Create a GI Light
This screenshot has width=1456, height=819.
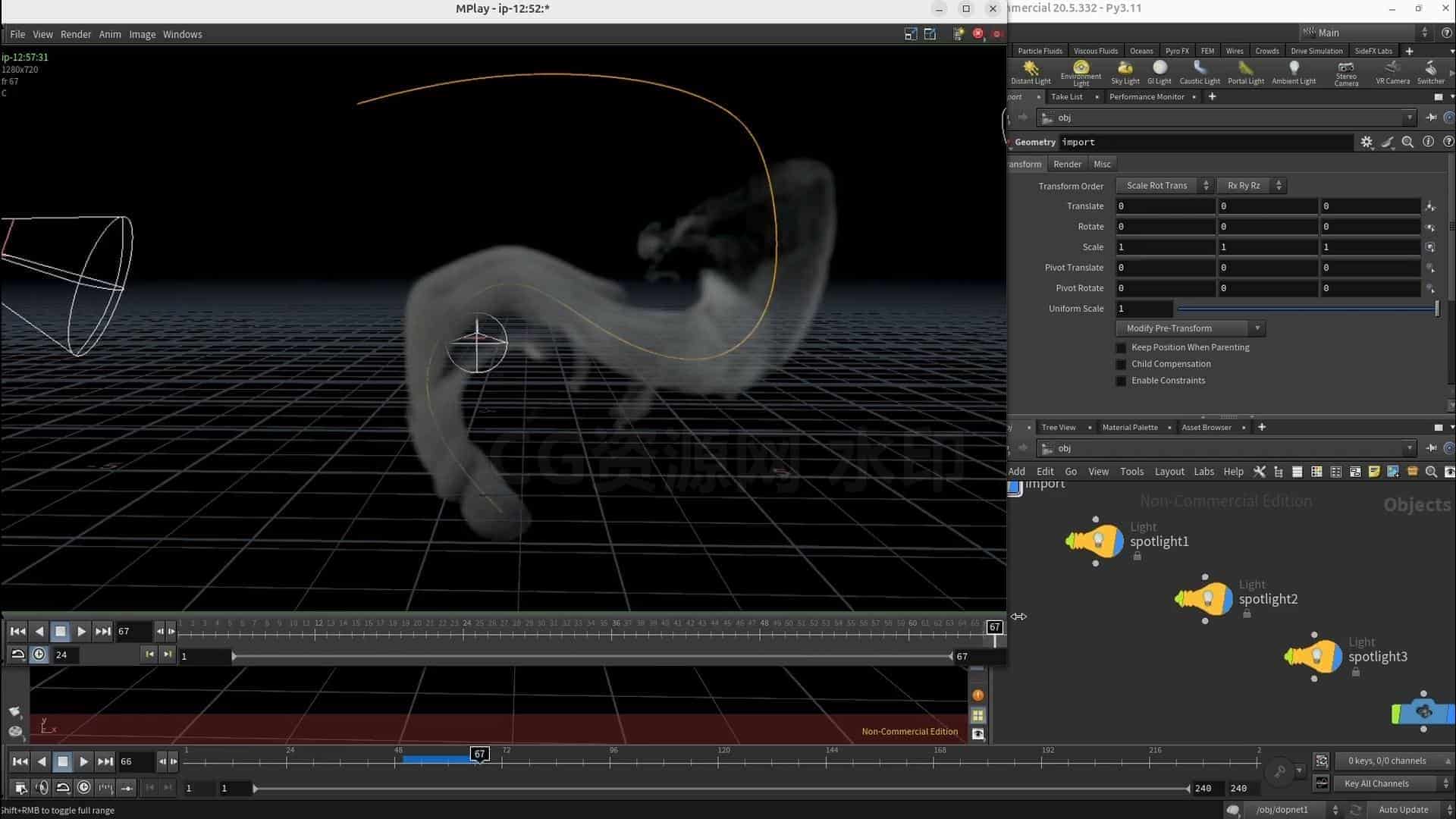[1159, 72]
